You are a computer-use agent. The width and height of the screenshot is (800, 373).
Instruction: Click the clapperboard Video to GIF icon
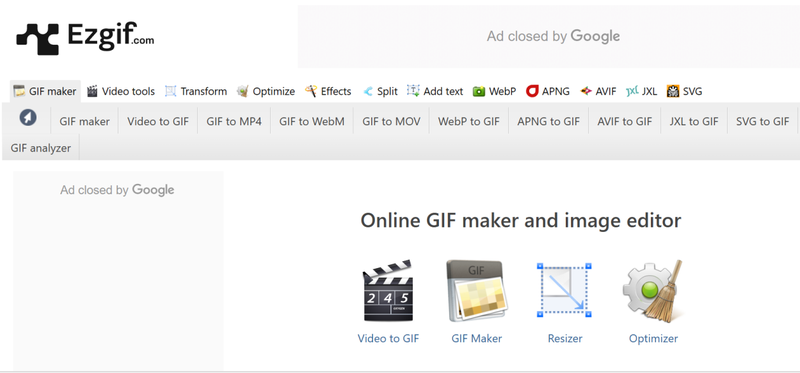coord(388,290)
